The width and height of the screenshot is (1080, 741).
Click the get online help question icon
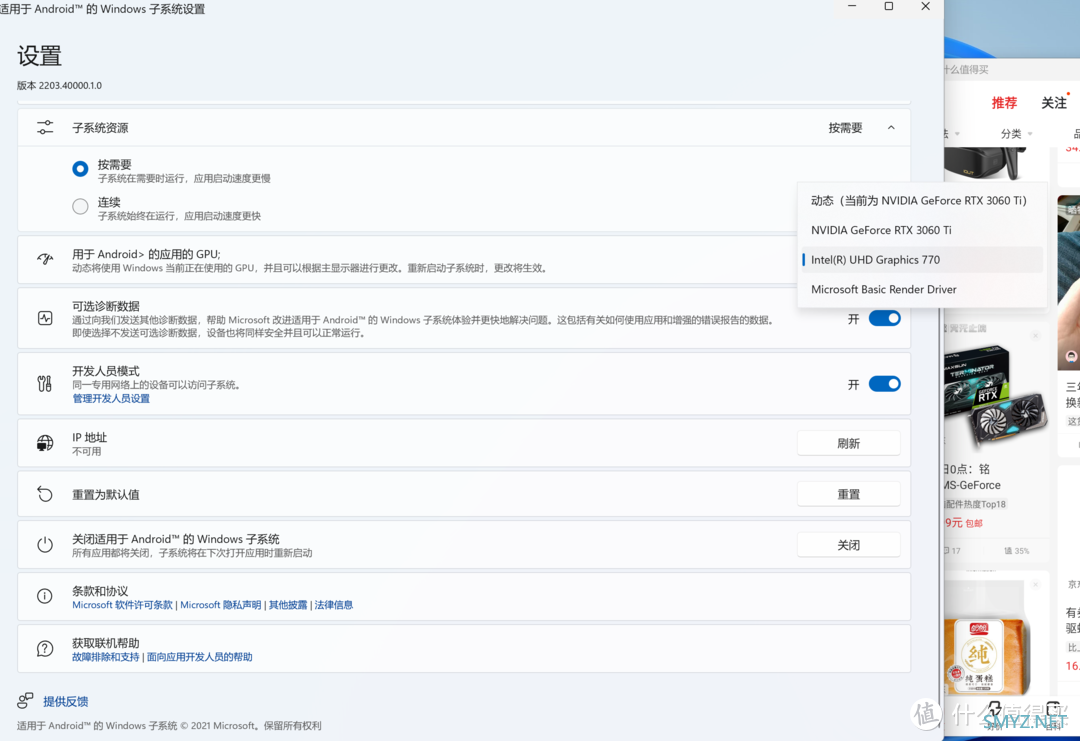(45, 649)
